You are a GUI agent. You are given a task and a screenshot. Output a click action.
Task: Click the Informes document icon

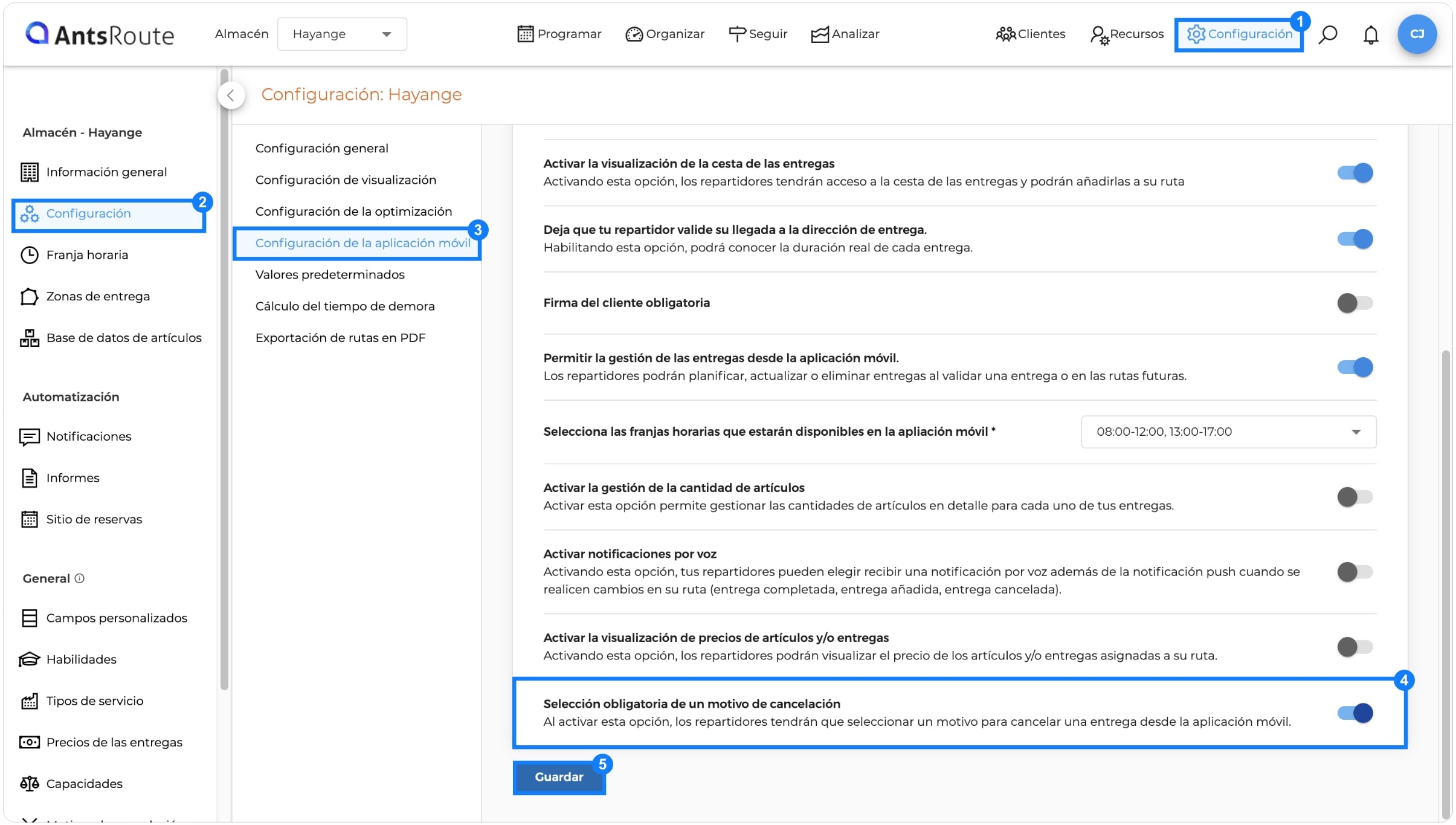click(29, 478)
